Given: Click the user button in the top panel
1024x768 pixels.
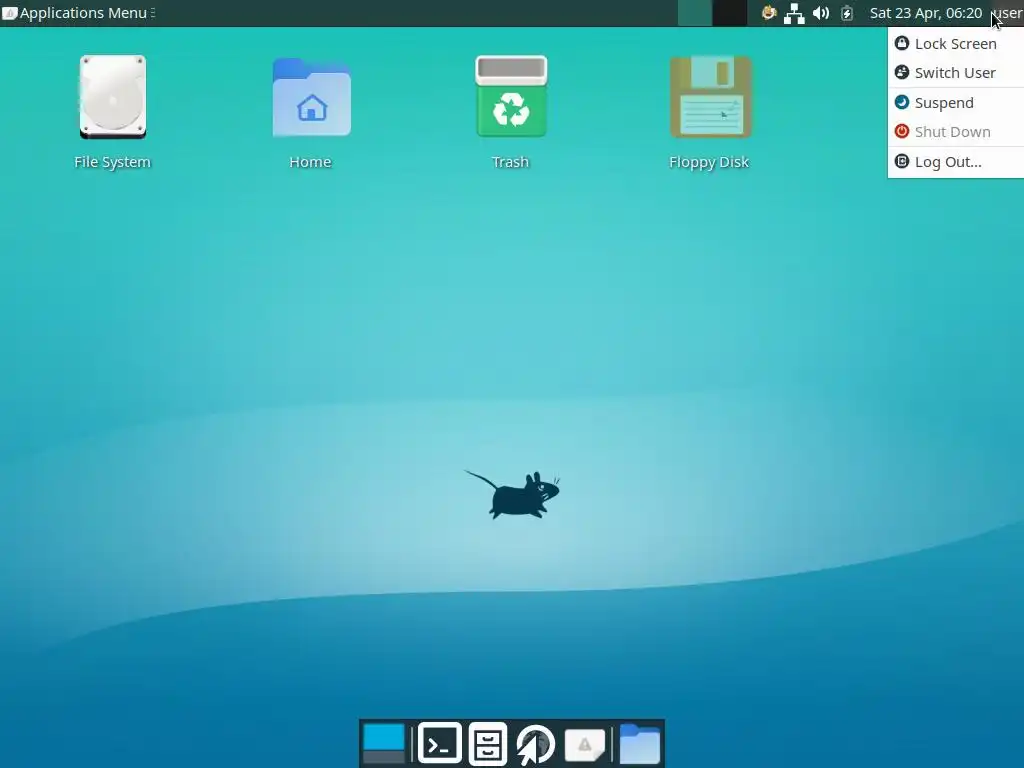Looking at the screenshot, I should 1006,13.
